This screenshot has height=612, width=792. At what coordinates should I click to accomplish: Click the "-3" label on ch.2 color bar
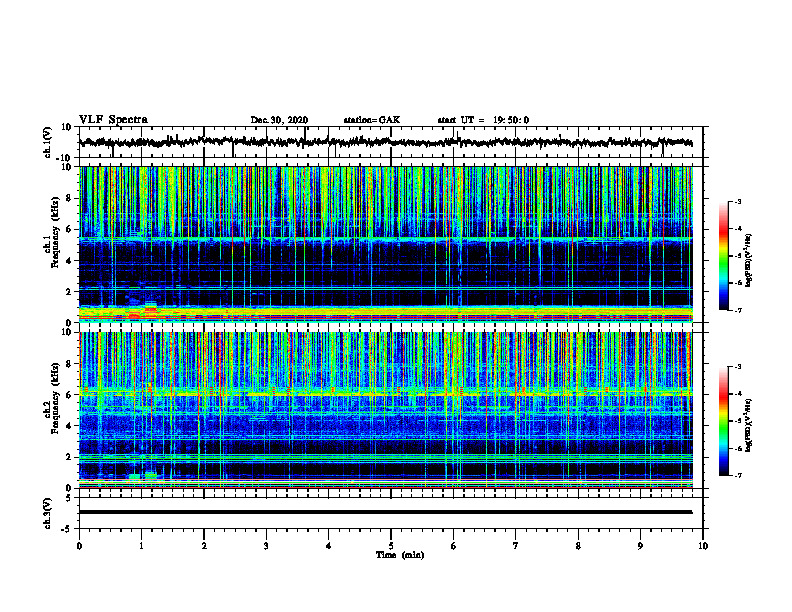click(x=738, y=367)
